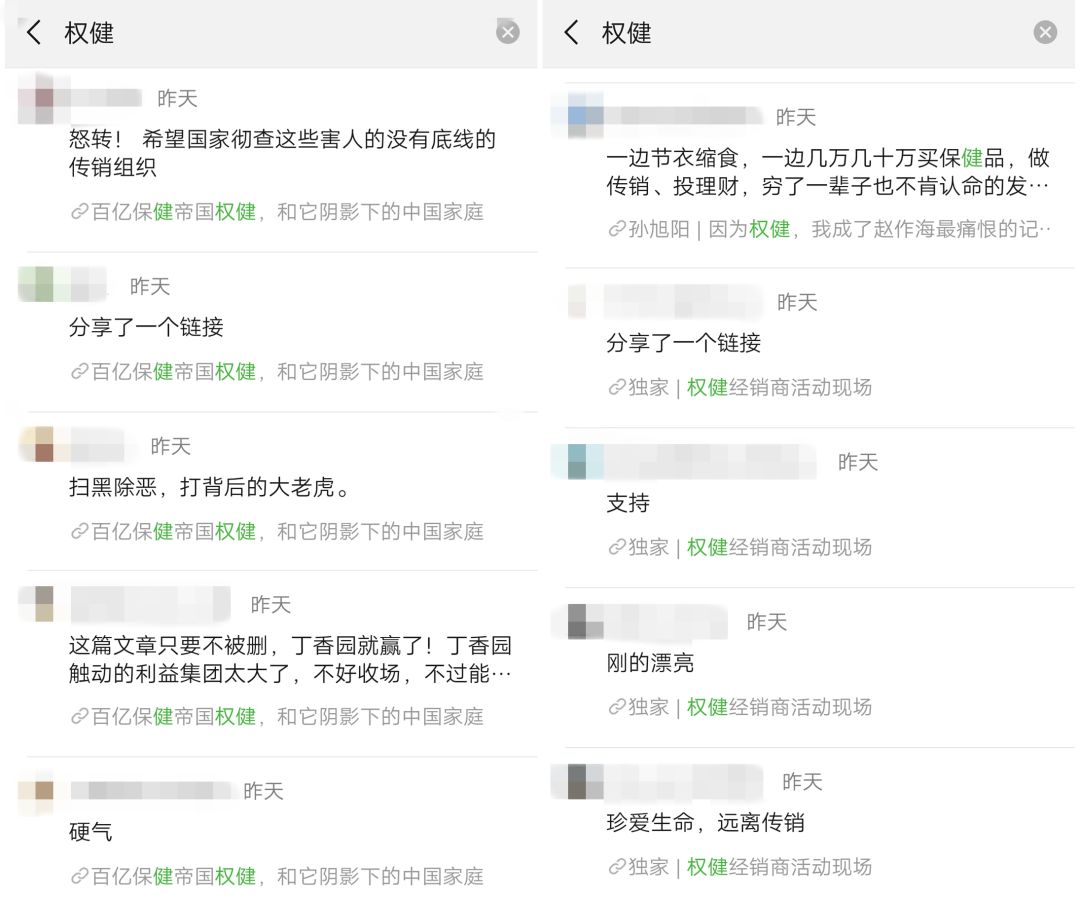Open 权健经销商活动现场 link under 支持

[740, 547]
